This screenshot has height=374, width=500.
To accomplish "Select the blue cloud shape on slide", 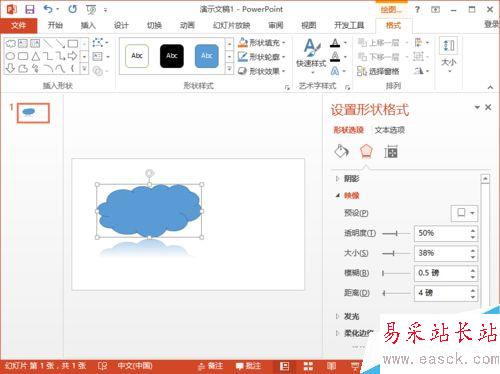I will [x=149, y=210].
